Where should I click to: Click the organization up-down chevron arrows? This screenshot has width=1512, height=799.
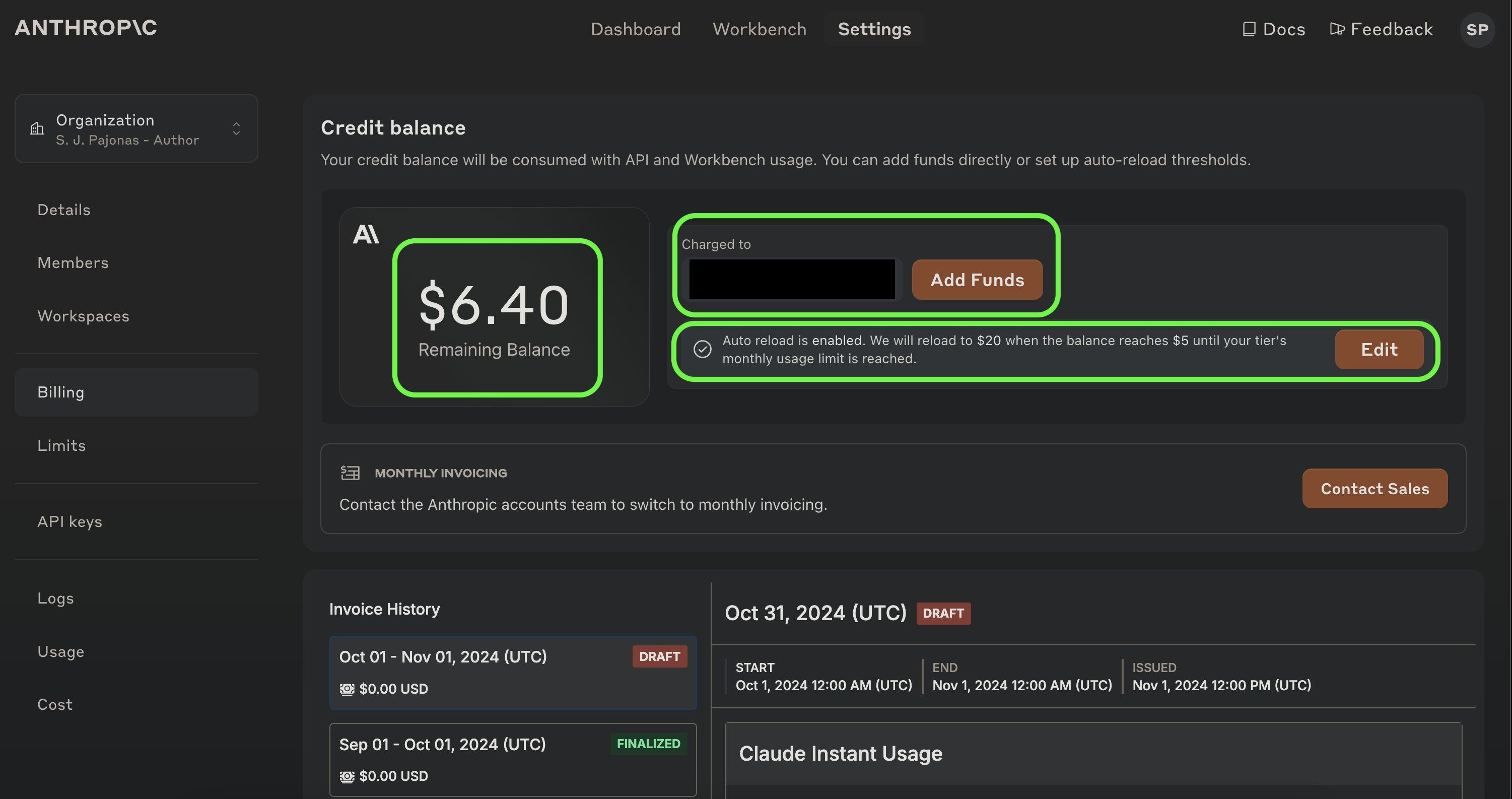pos(237,128)
